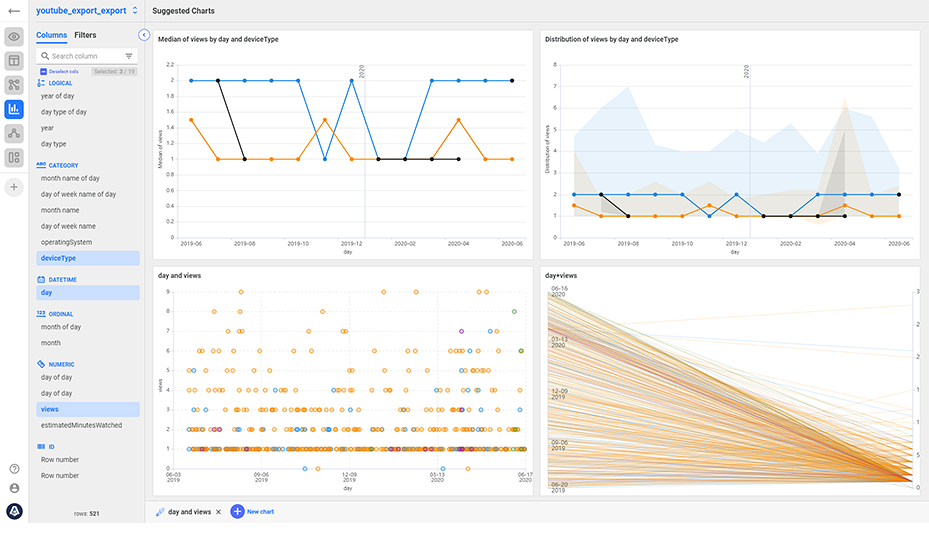Collapse the LOGICAL column group
Viewport: 929px width, 534px height.
(x=60, y=83)
